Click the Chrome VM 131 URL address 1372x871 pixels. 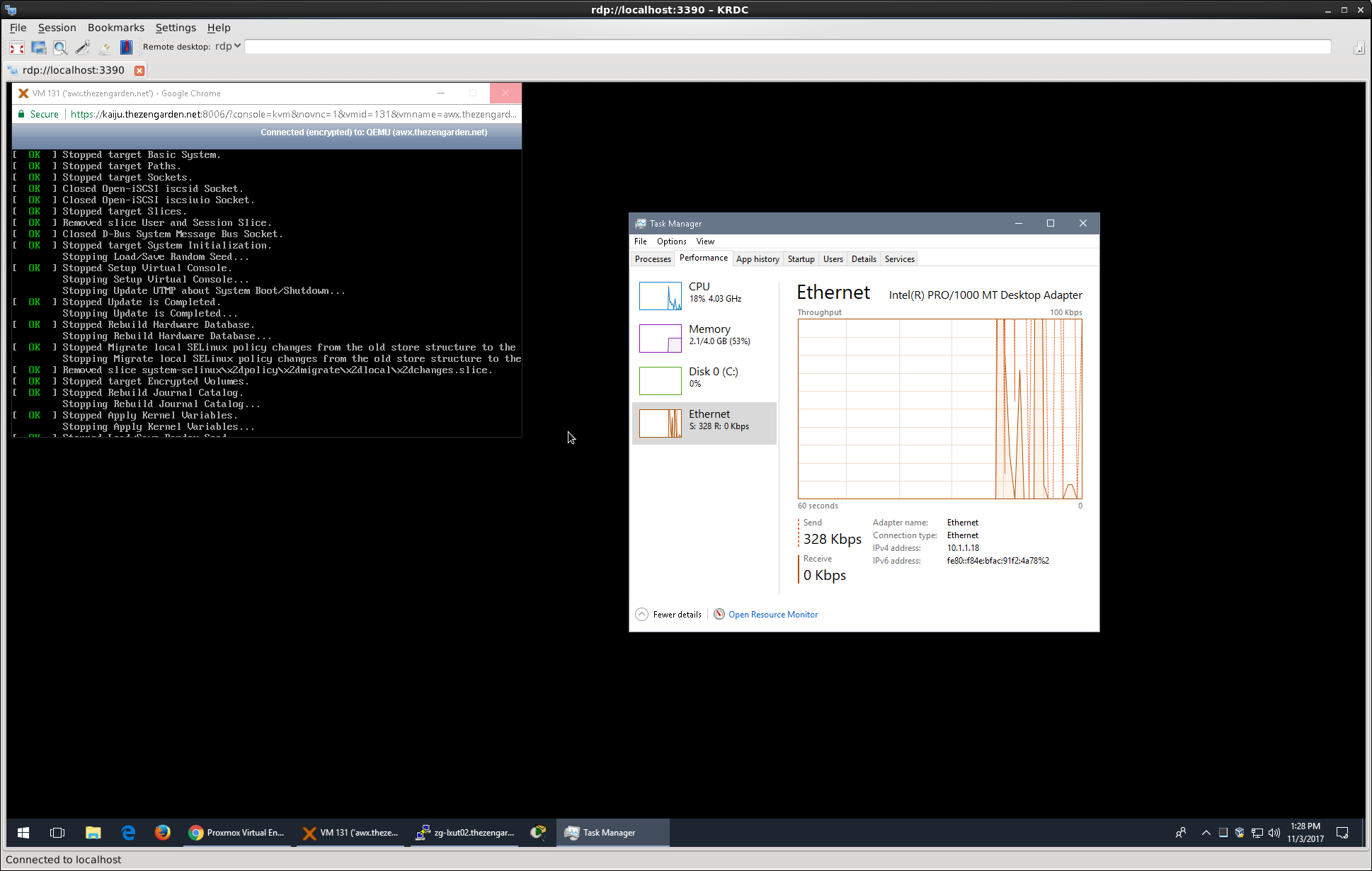click(x=293, y=114)
